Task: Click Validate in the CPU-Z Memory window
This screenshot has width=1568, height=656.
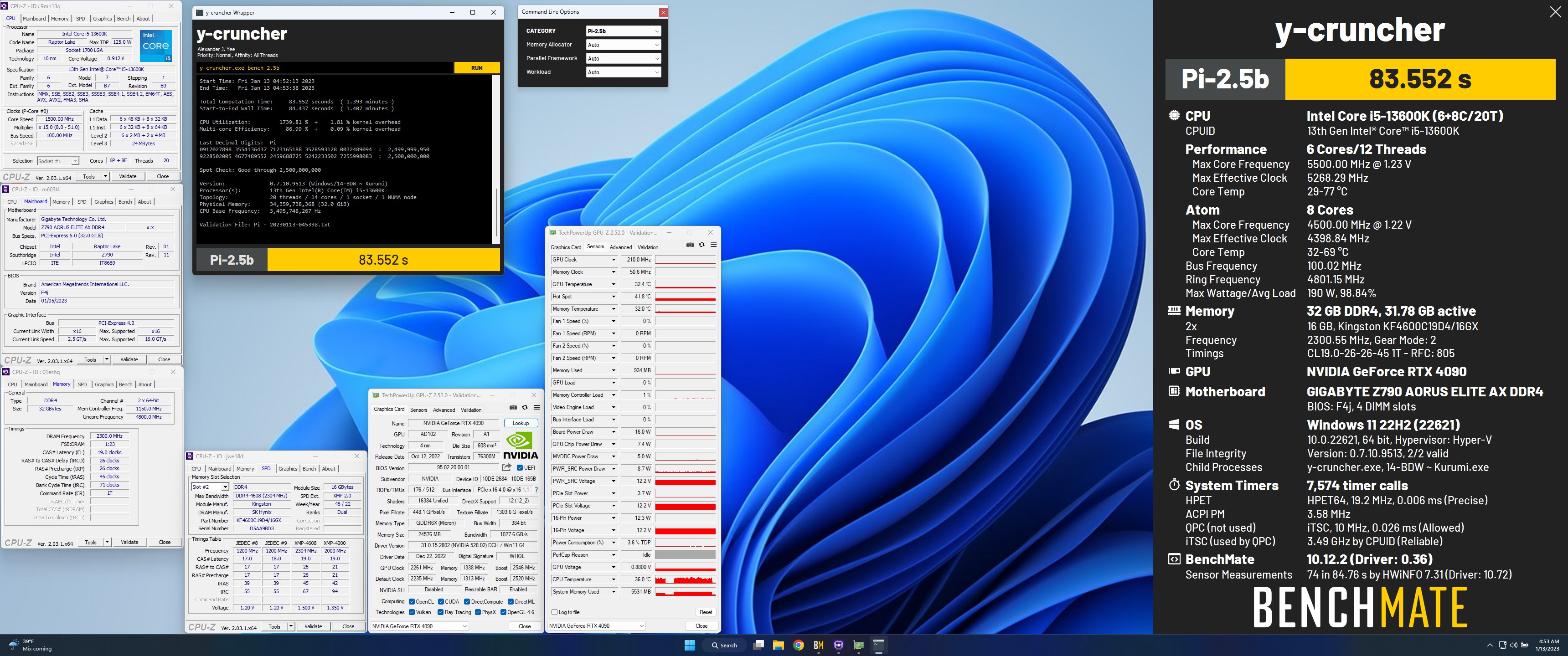Action: tap(129, 542)
